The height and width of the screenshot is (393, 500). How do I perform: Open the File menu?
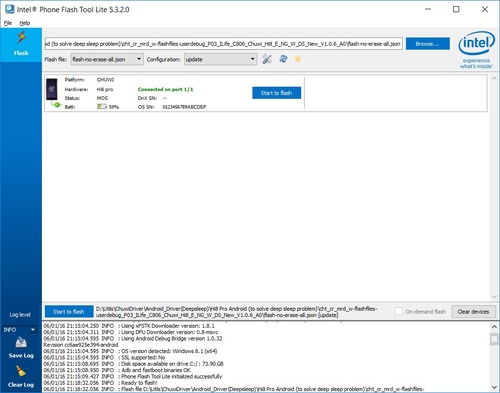coord(8,23)
